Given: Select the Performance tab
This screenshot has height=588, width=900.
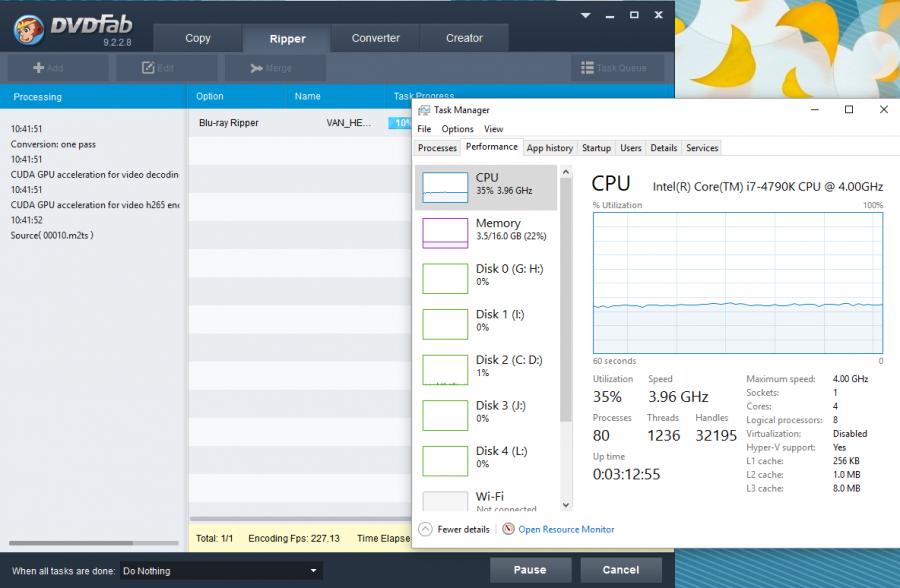Looking at the screenshot, I should [x=492, y=147].
